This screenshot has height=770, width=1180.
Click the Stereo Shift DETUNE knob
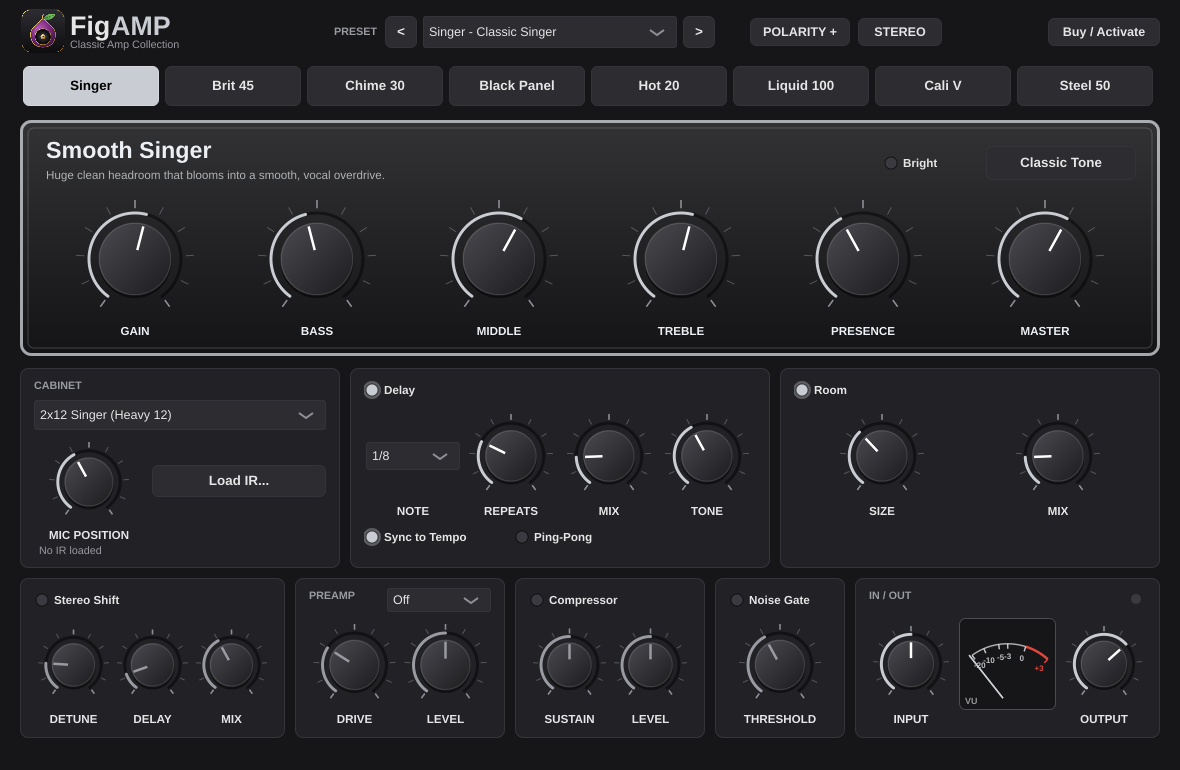click(73, 665)
